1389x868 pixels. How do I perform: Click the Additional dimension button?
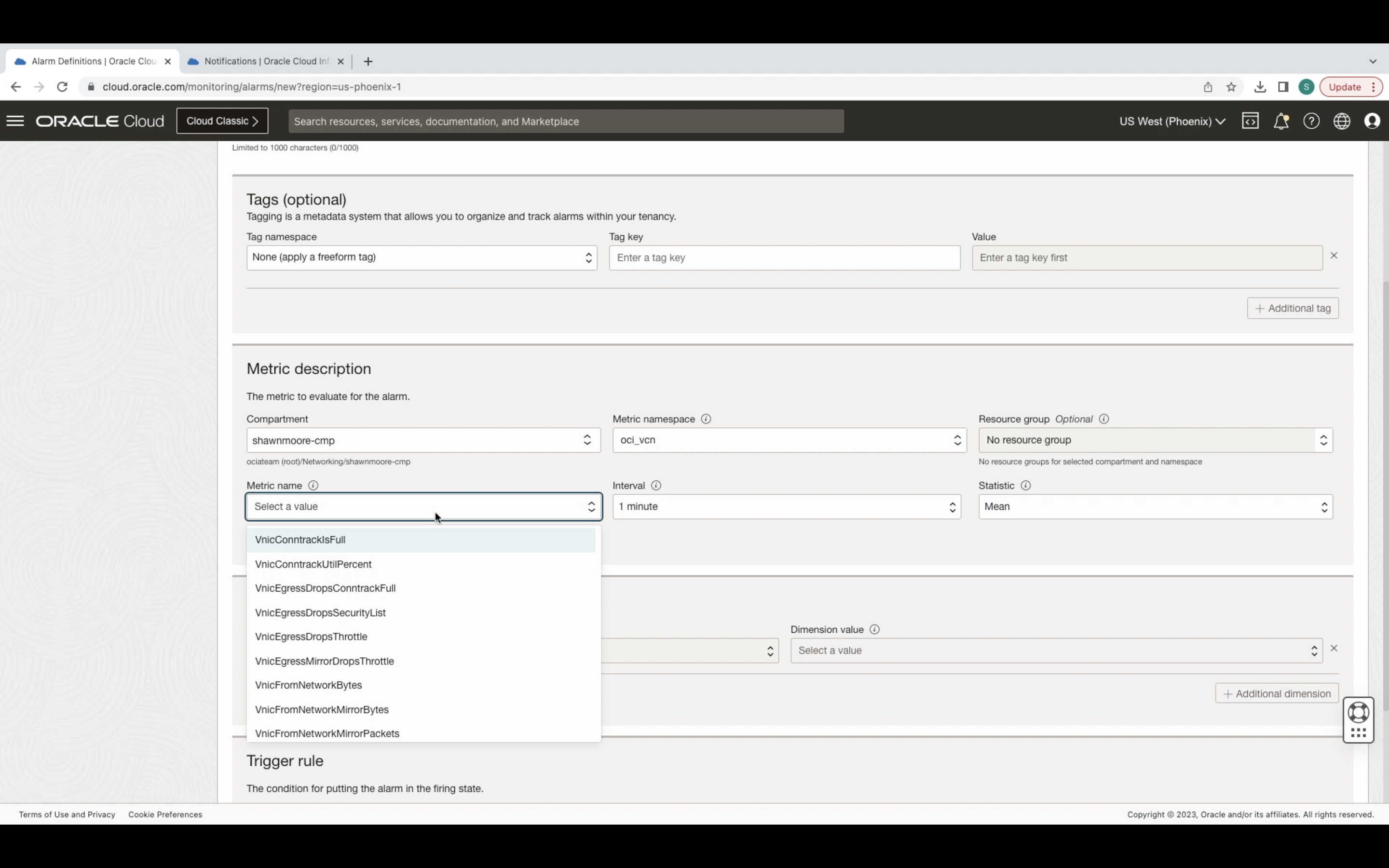1277,693
